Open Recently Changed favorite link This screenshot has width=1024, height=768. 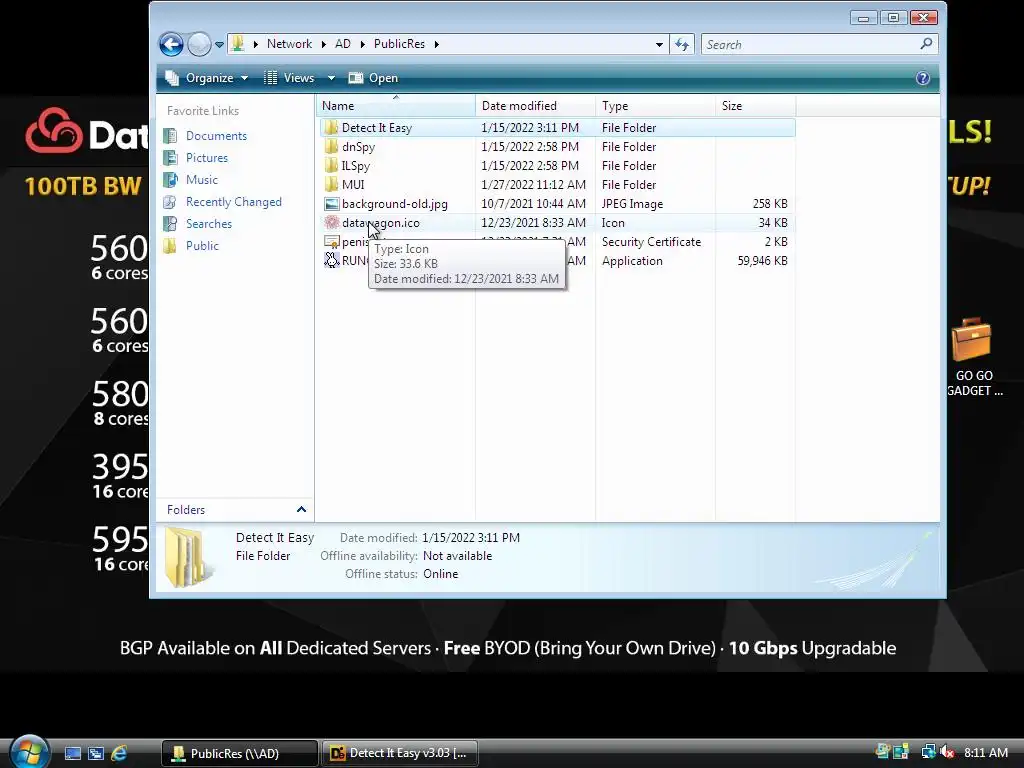(234, 202)
